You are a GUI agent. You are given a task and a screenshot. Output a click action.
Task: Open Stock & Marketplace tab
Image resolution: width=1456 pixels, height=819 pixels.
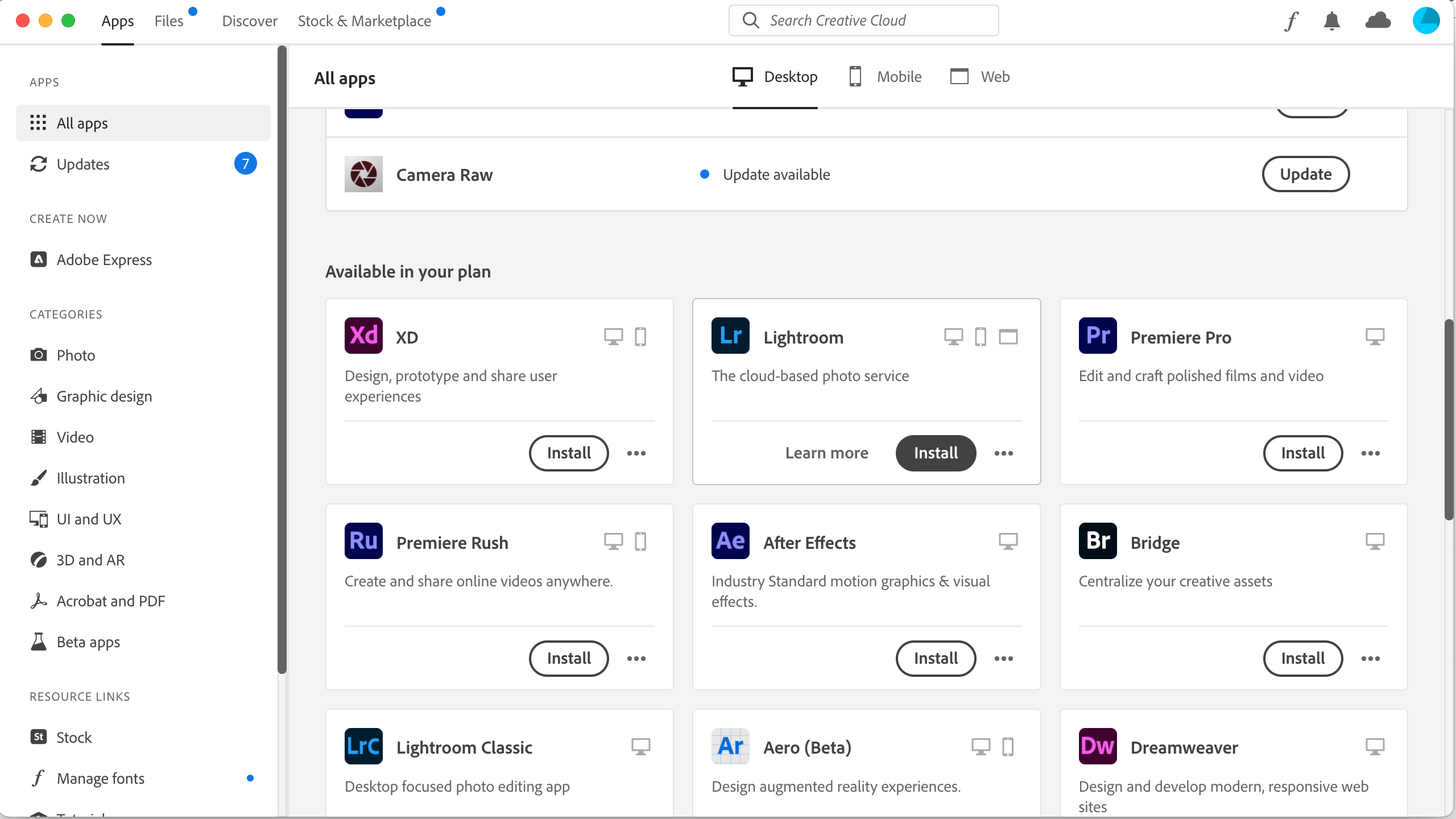[x=365, y=21]
